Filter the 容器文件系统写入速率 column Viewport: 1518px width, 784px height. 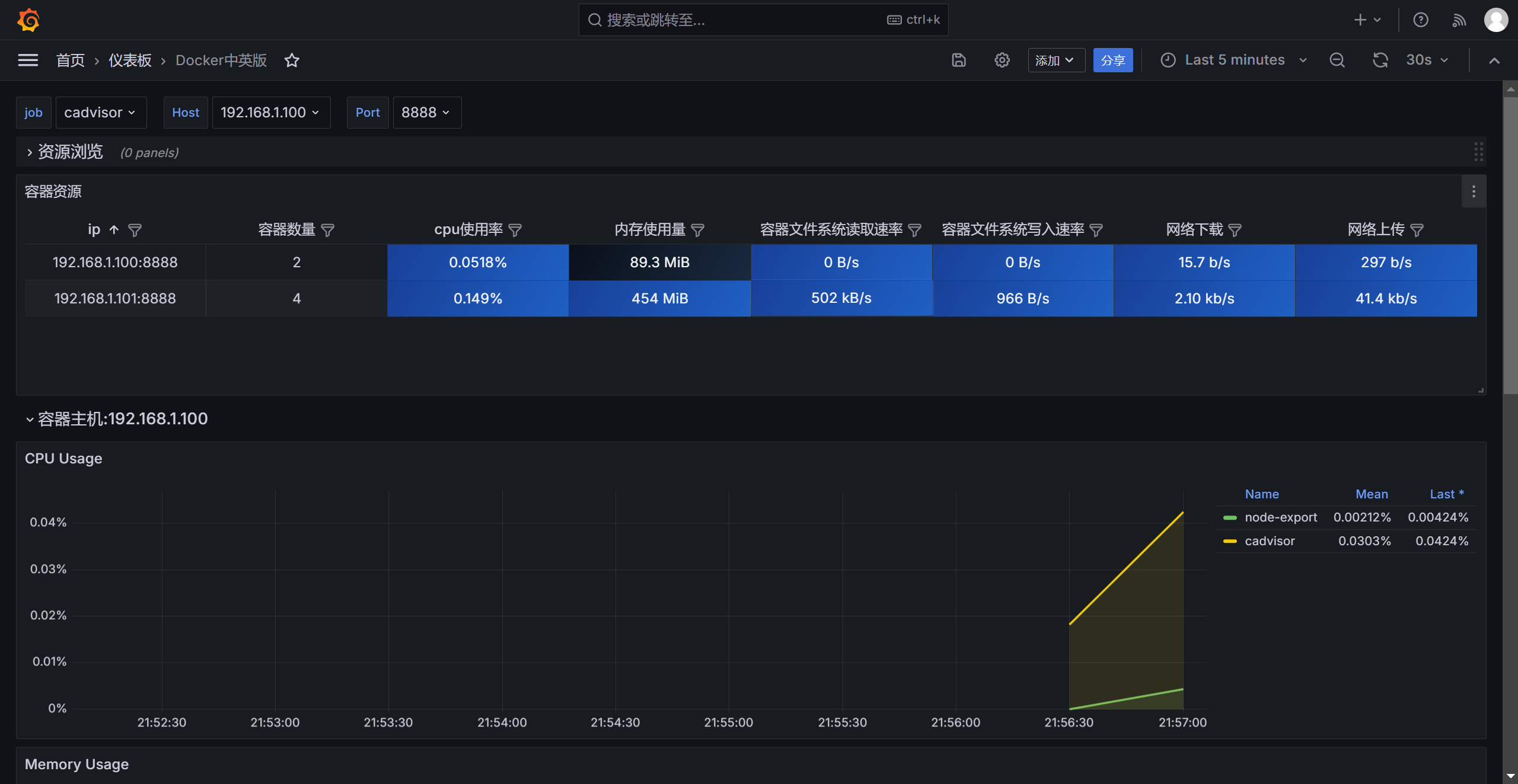coord(1096,230)
